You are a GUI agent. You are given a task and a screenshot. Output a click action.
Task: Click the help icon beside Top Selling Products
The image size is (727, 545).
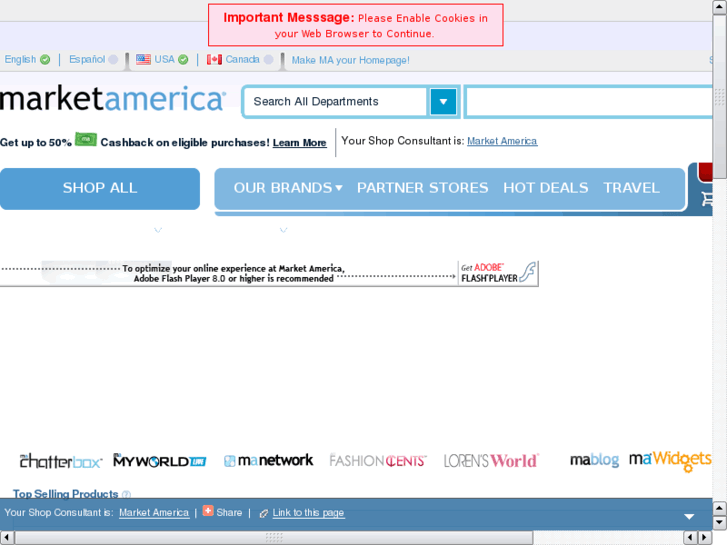126,494
